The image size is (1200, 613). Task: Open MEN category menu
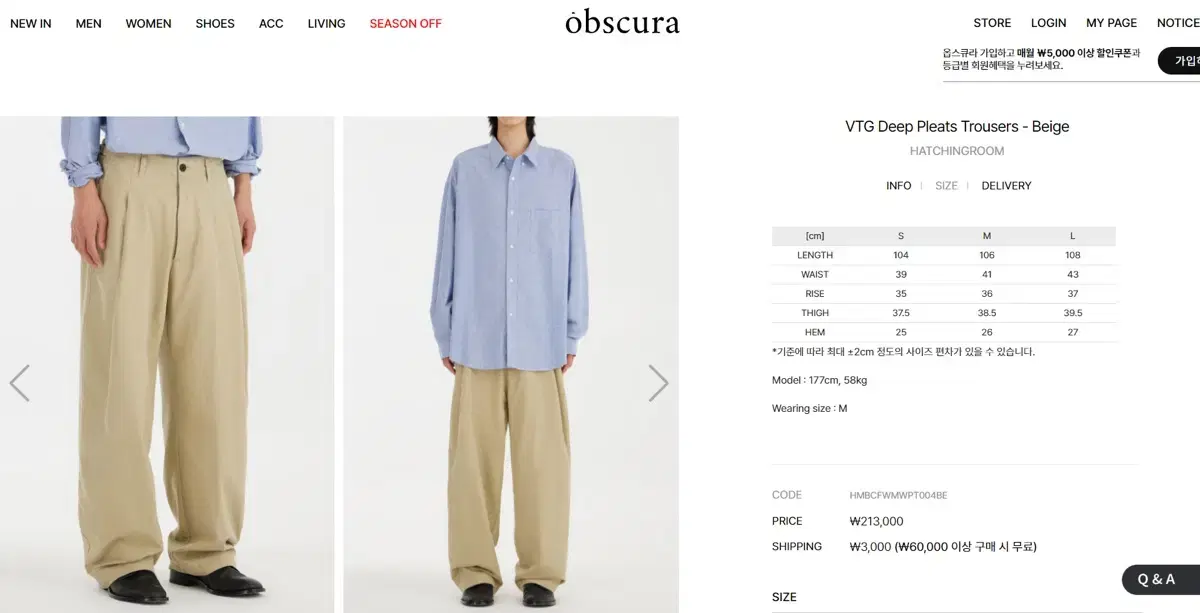point(89,23)
